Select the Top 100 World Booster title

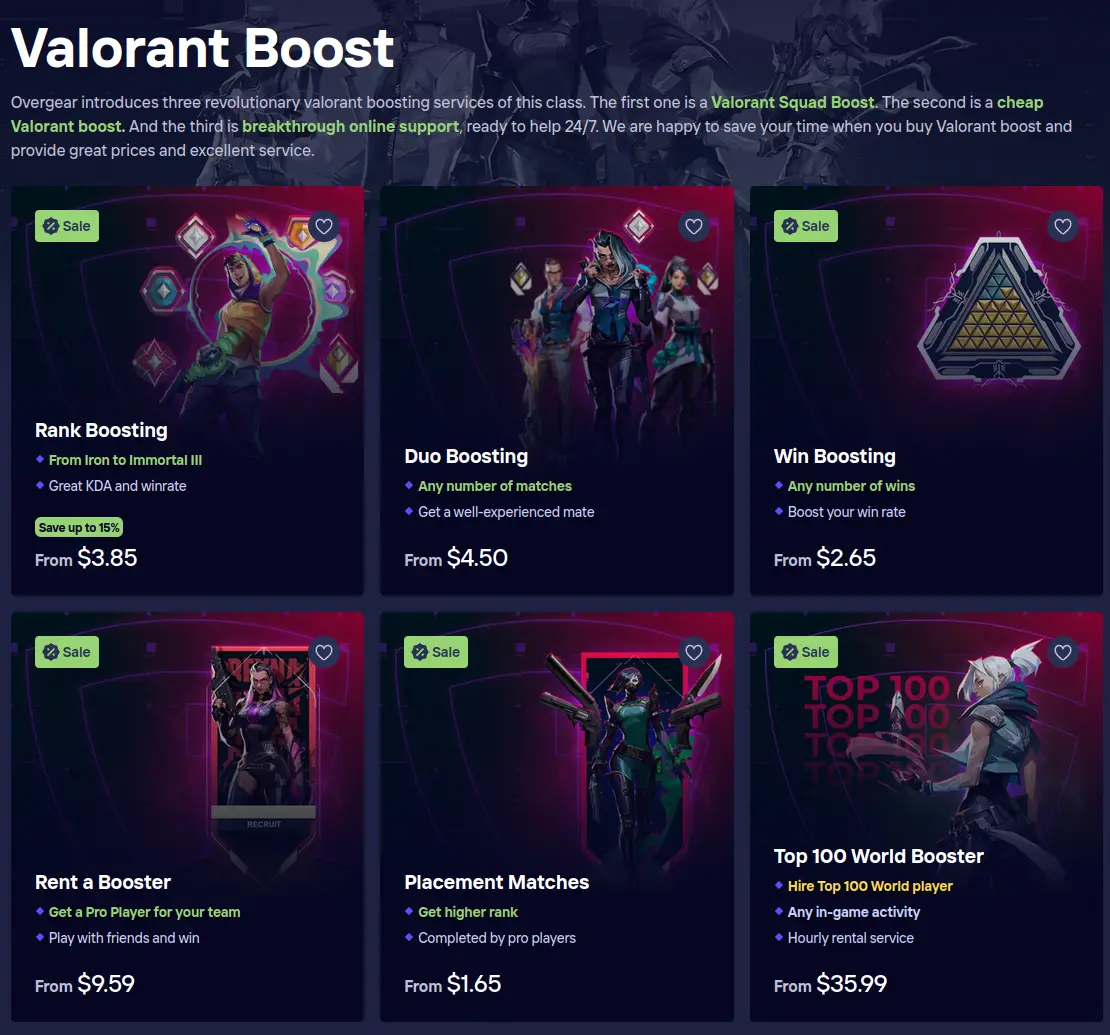(x=879, y=857)
